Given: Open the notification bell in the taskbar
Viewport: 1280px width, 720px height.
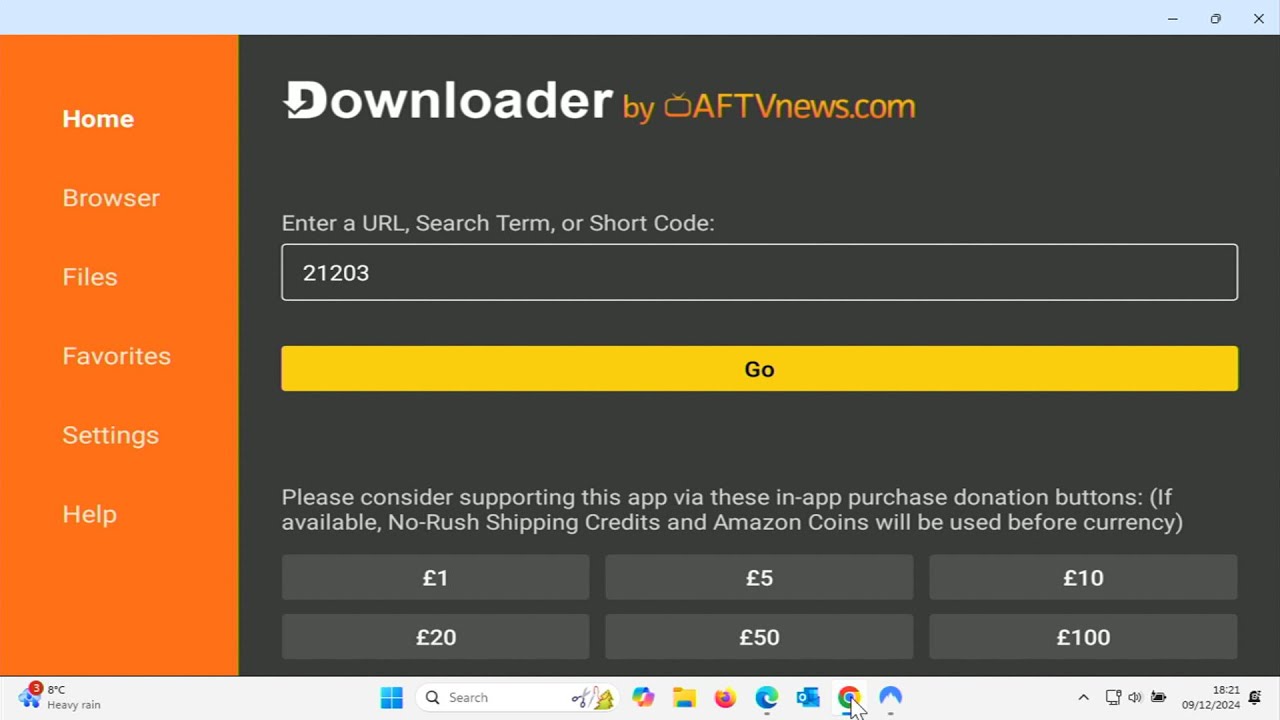Looking at the screenshot, I should coord(1255,698).
